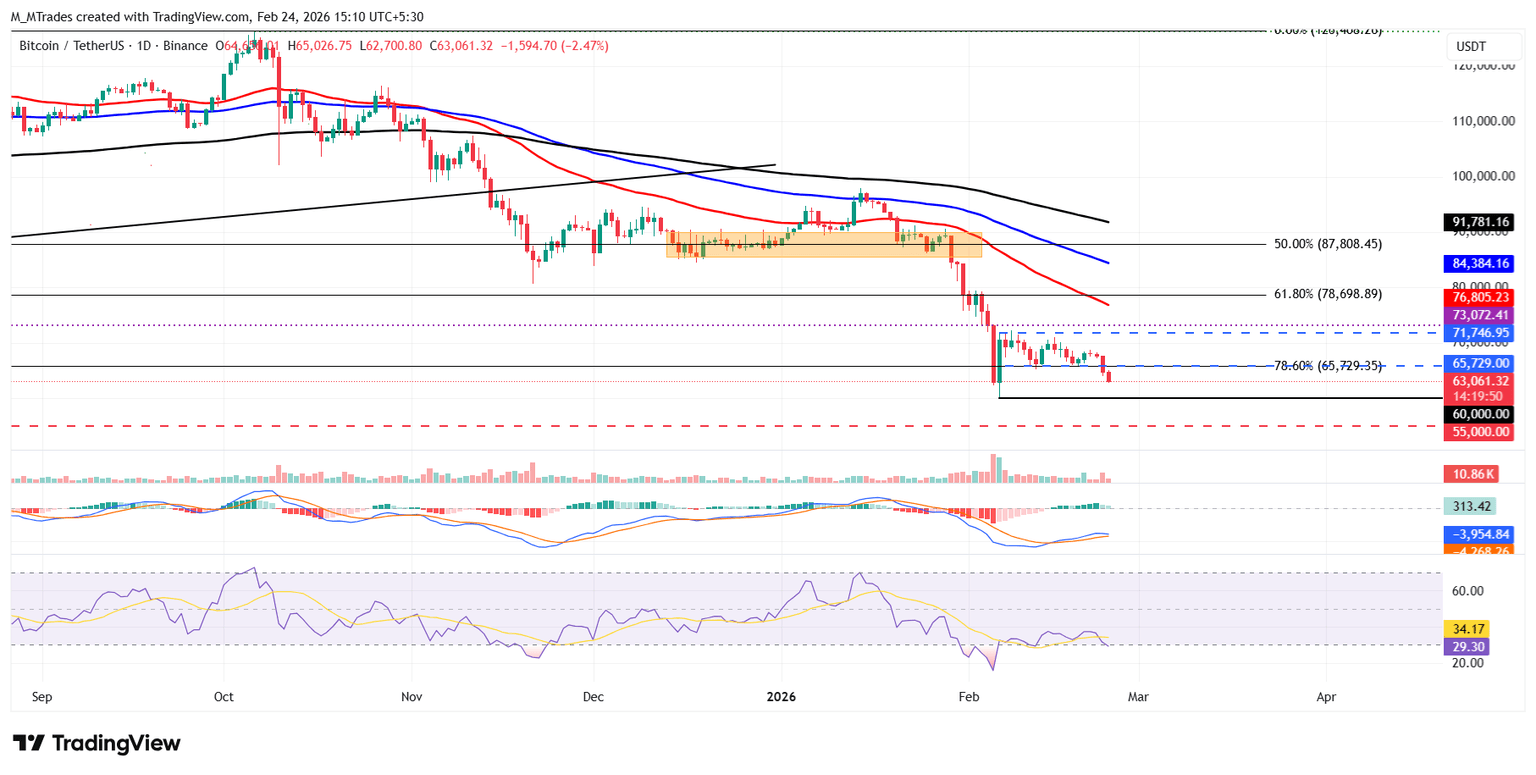Click the volume 10.86K value label
Image resolution: width=1536 pixels, height=775 pixels.
pos(1477,475)
